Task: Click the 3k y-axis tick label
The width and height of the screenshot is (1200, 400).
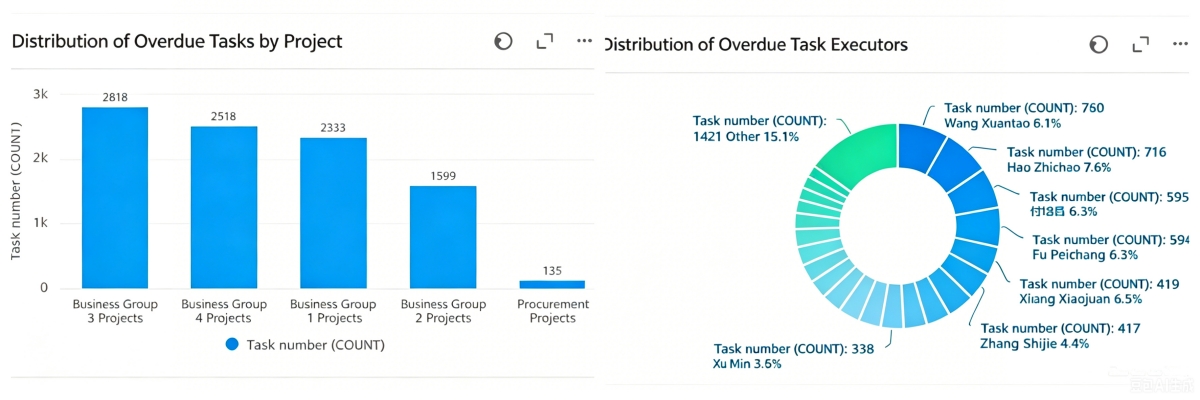Action: click(x=41, y=94)
